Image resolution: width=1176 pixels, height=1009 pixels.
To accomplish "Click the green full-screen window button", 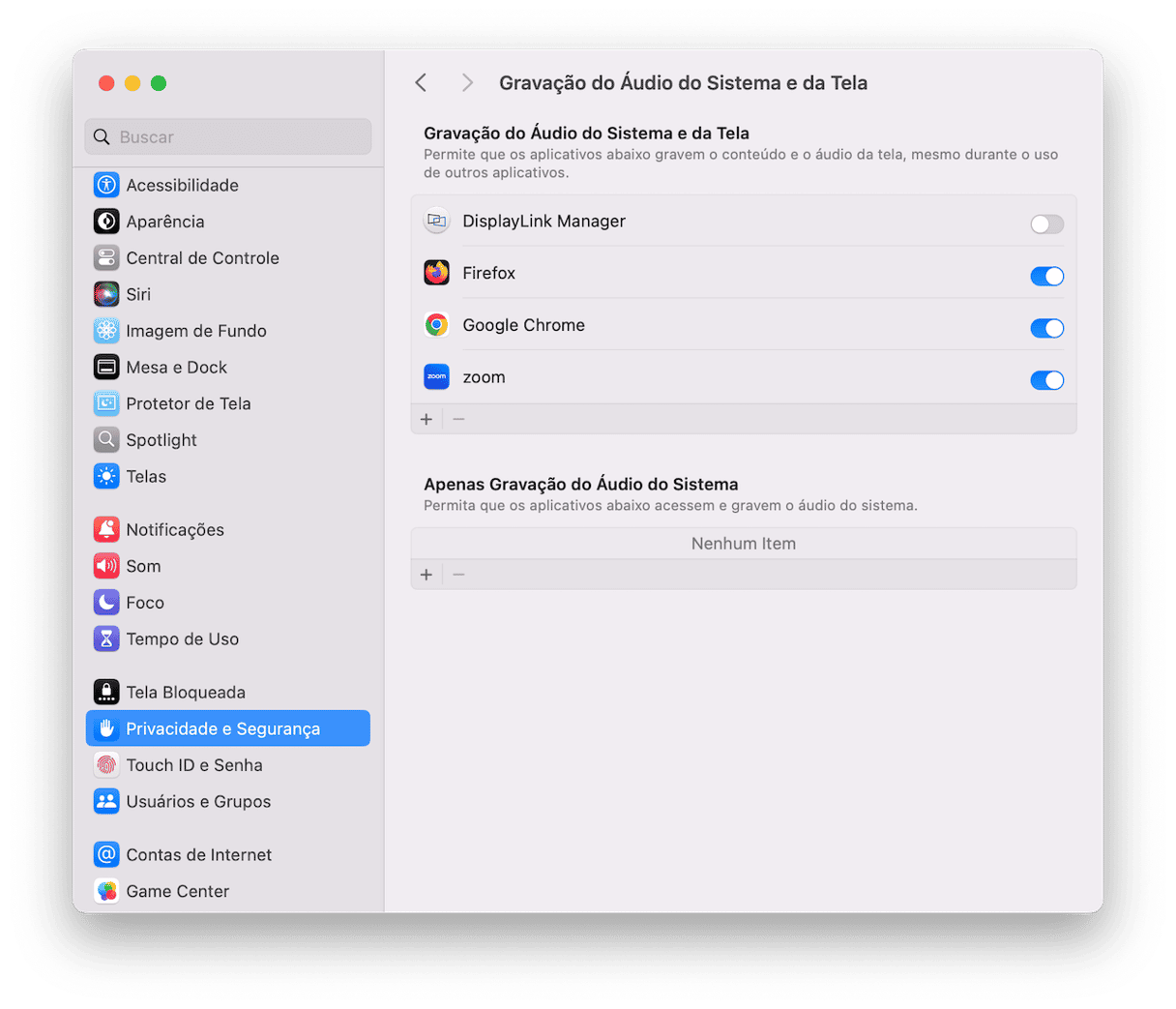I will click(x=159, y=83).
